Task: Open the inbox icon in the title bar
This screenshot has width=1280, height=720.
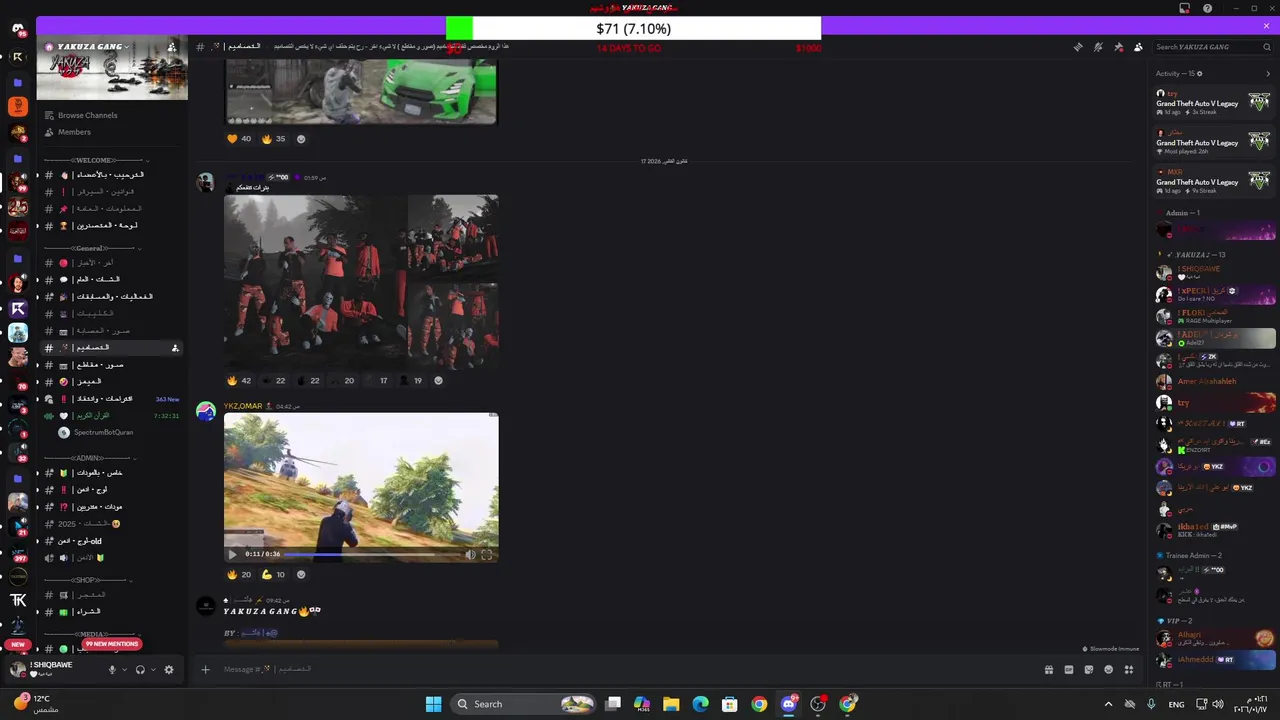Action: 1185,8
